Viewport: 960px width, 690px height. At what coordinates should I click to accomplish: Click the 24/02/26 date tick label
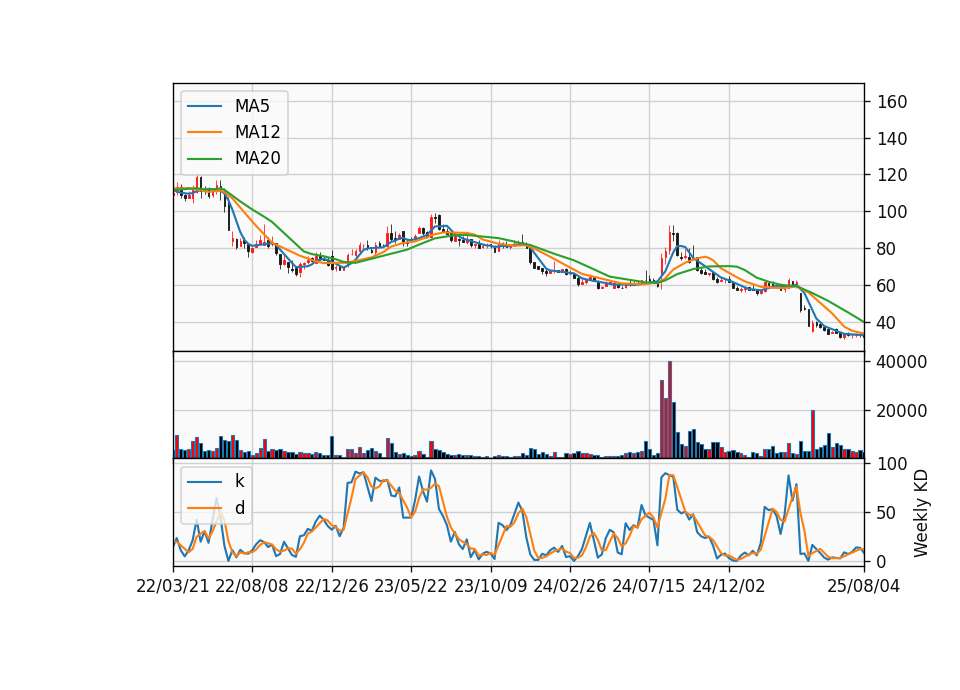coord(570,587)
